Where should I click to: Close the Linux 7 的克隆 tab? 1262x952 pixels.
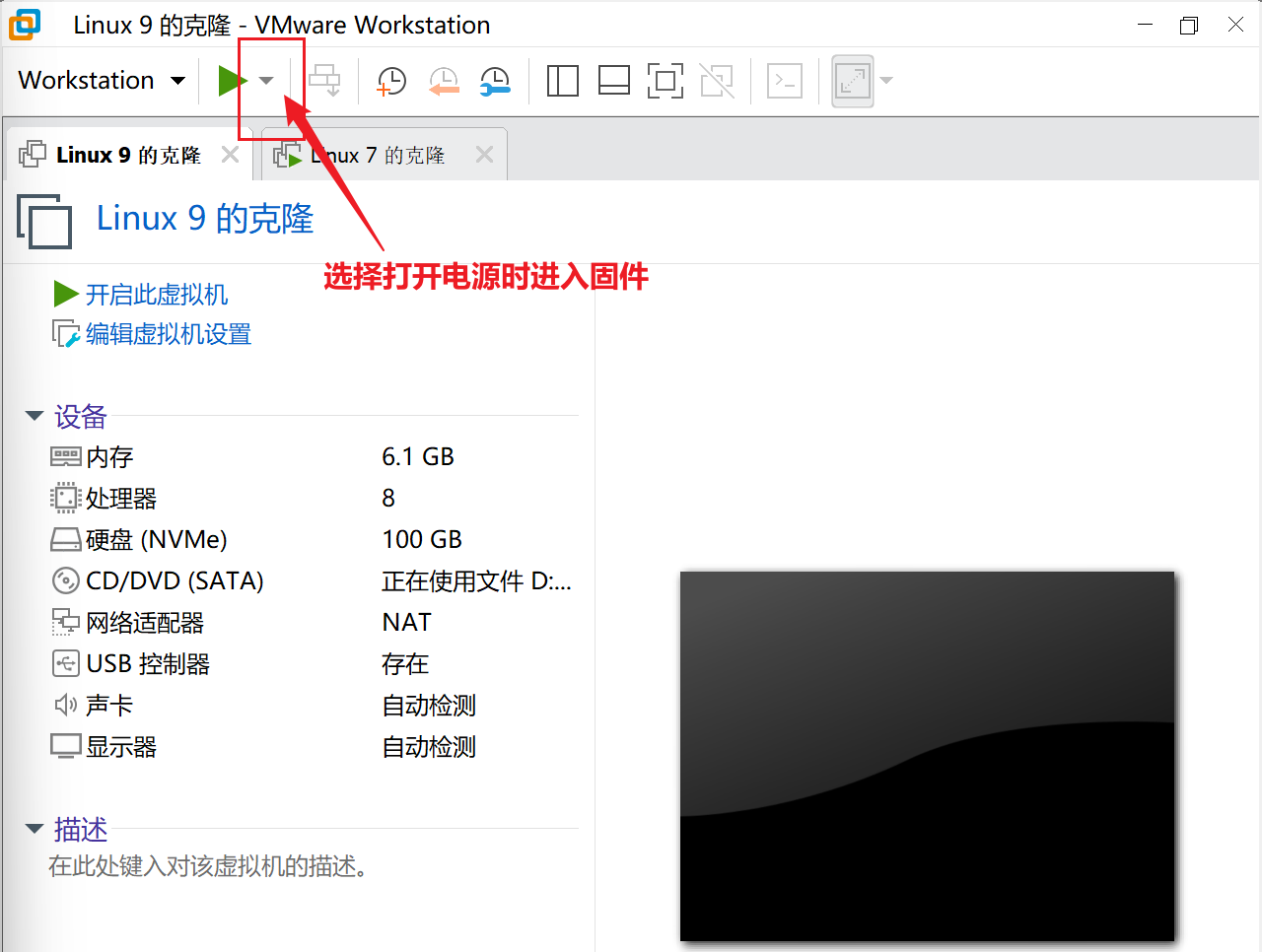coord(484,155)
